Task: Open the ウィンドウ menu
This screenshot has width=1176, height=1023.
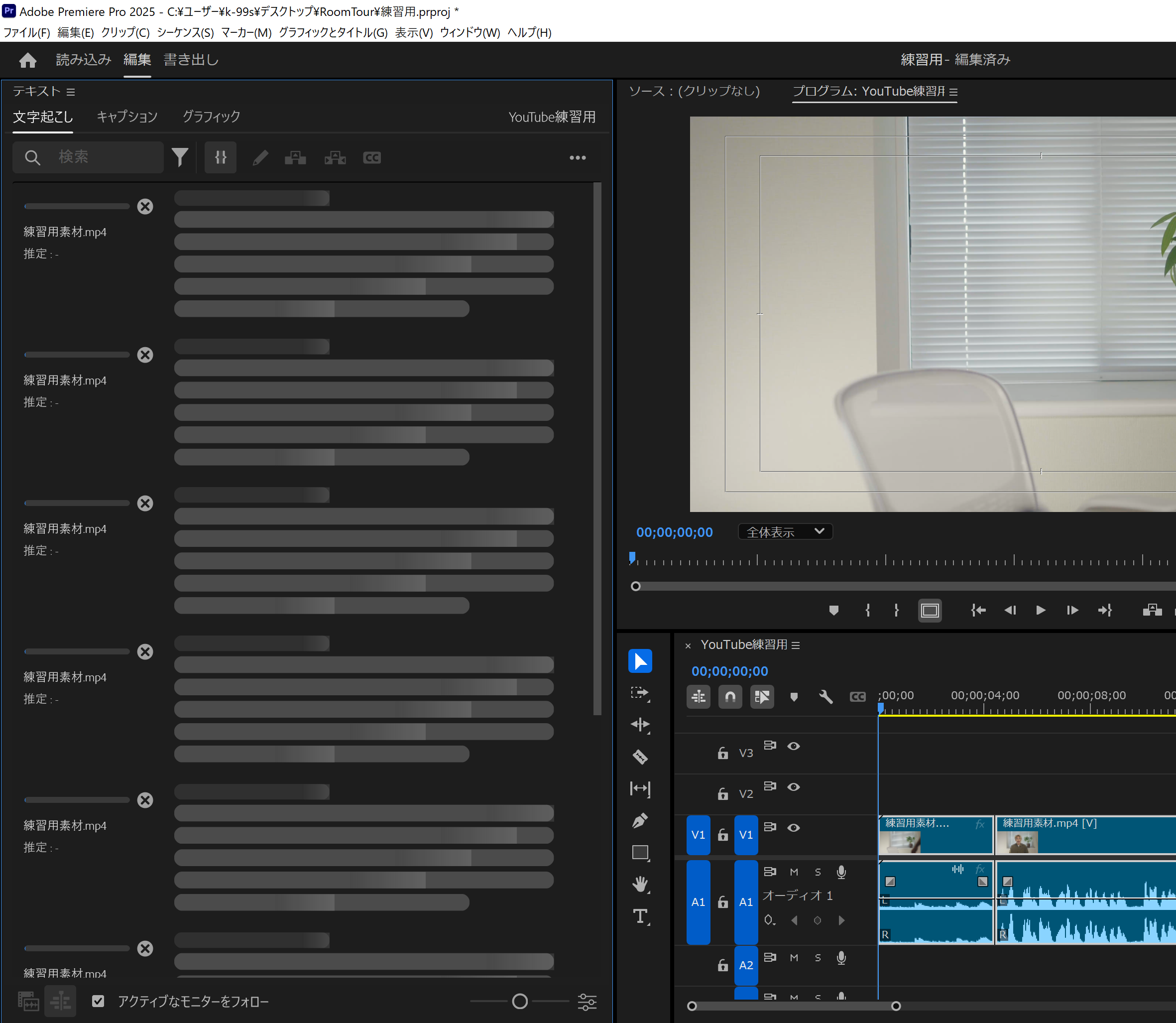Action: click(x=469, y=32)
